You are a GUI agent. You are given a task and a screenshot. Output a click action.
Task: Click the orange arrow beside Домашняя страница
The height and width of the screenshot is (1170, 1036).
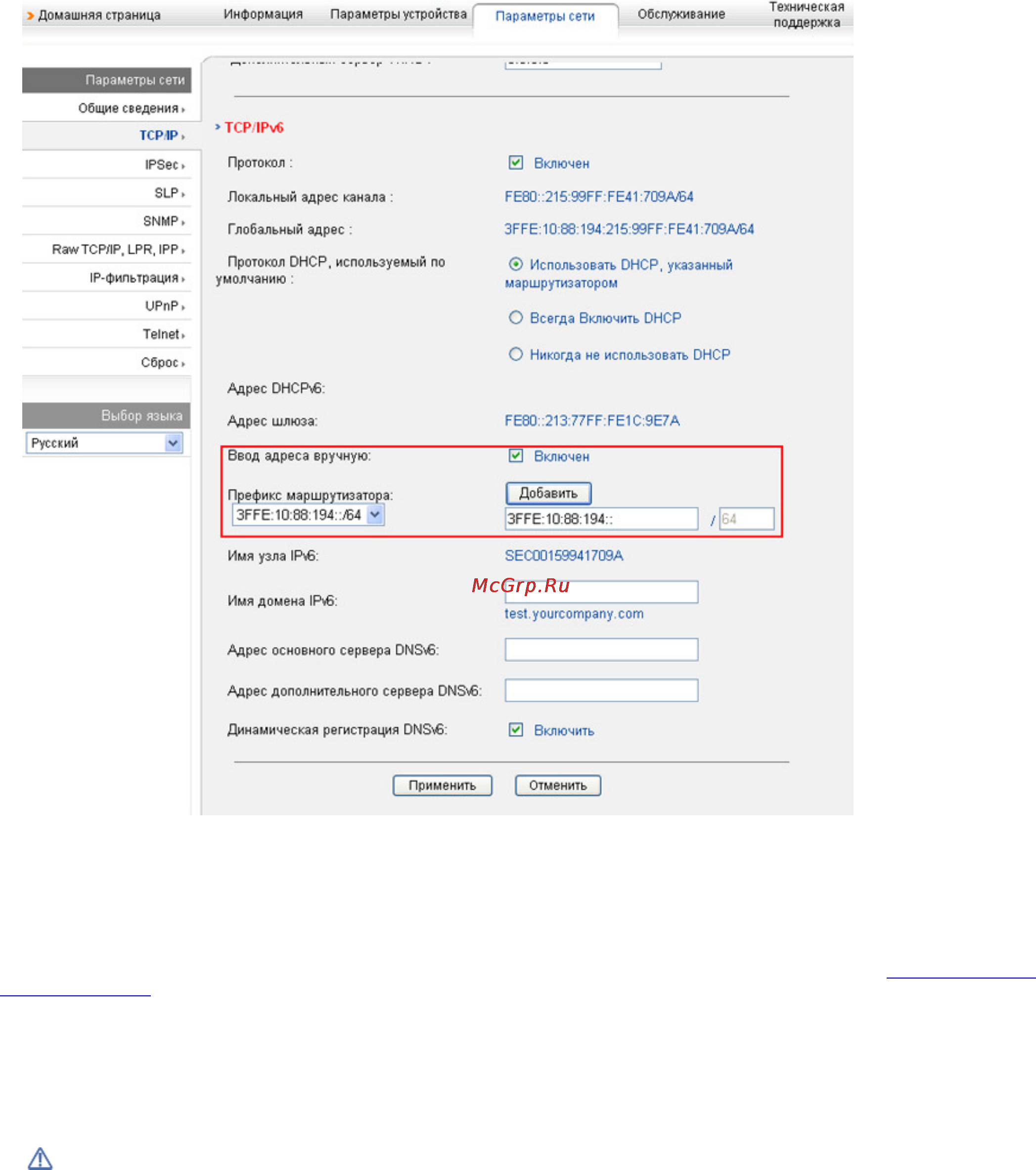click(30, 15)
